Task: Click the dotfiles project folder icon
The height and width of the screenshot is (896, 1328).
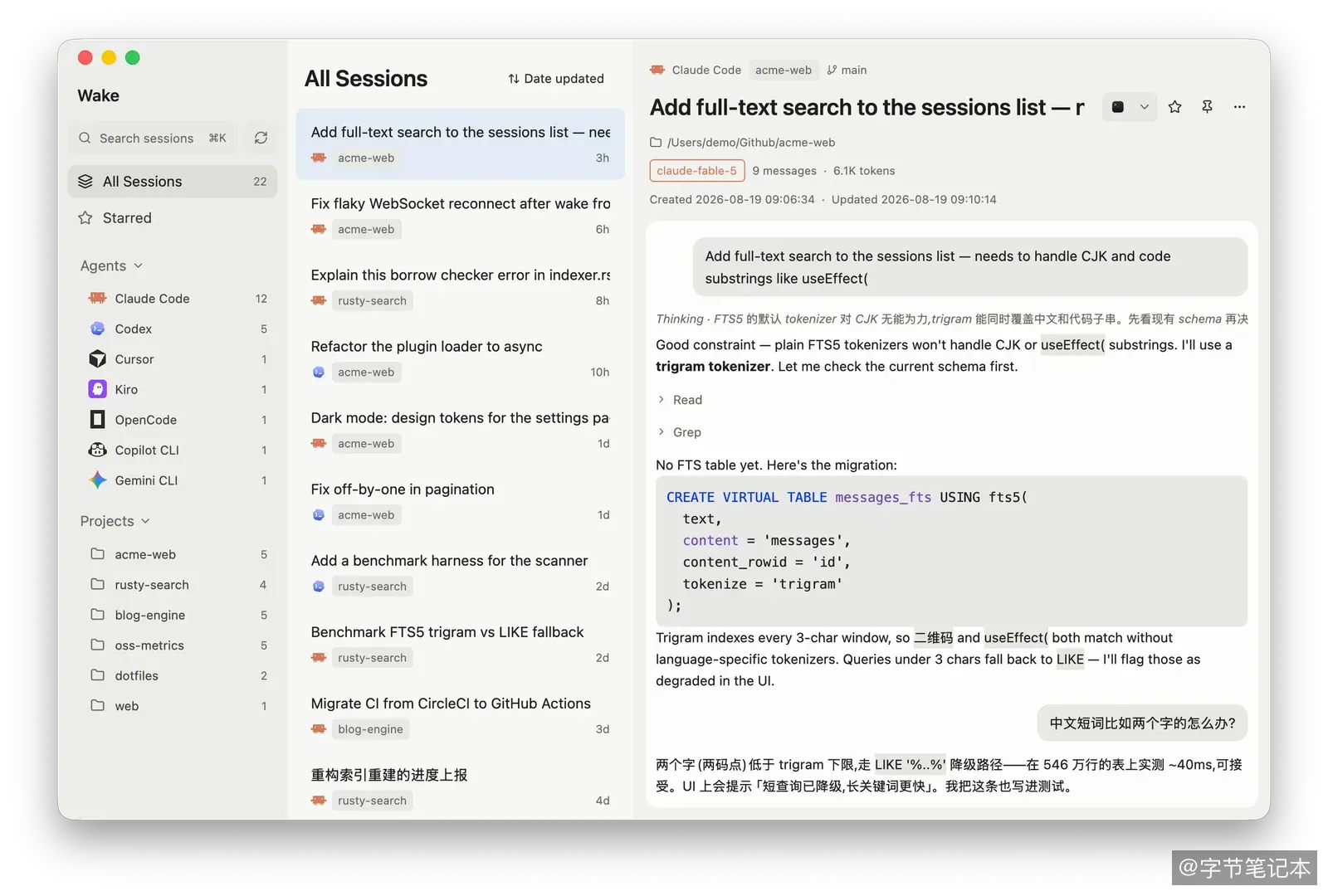Action: click(97, 674)
